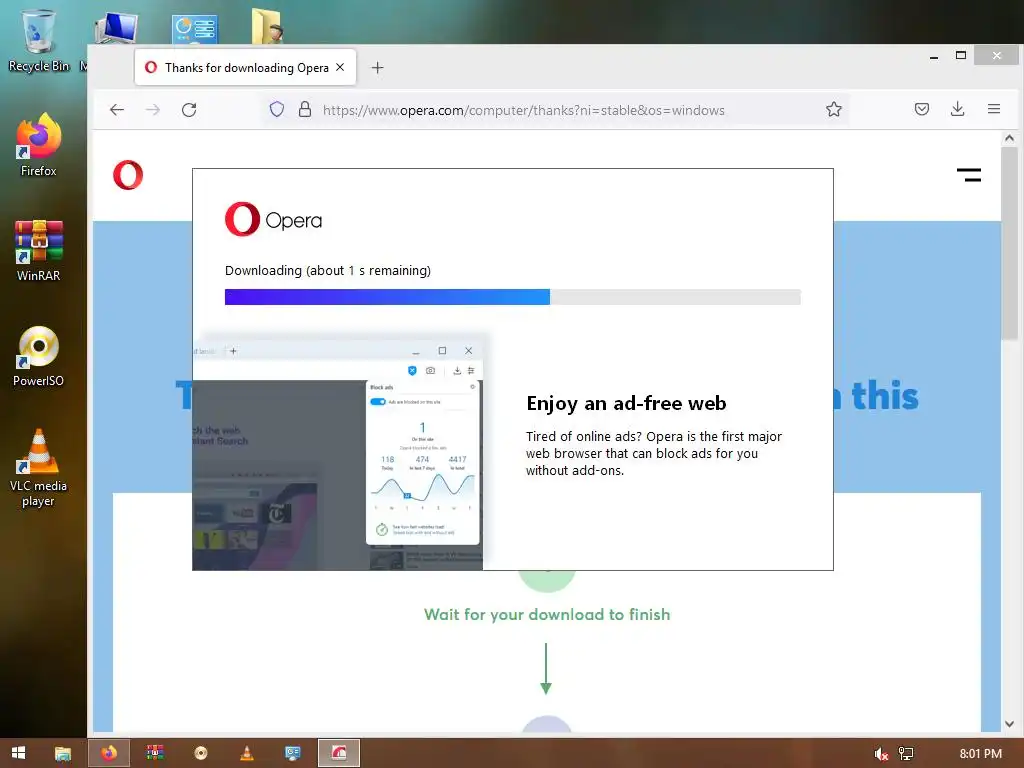Open VLC media player desktop shortcut
Screen dimensions: 1024x768
[38, 468]
